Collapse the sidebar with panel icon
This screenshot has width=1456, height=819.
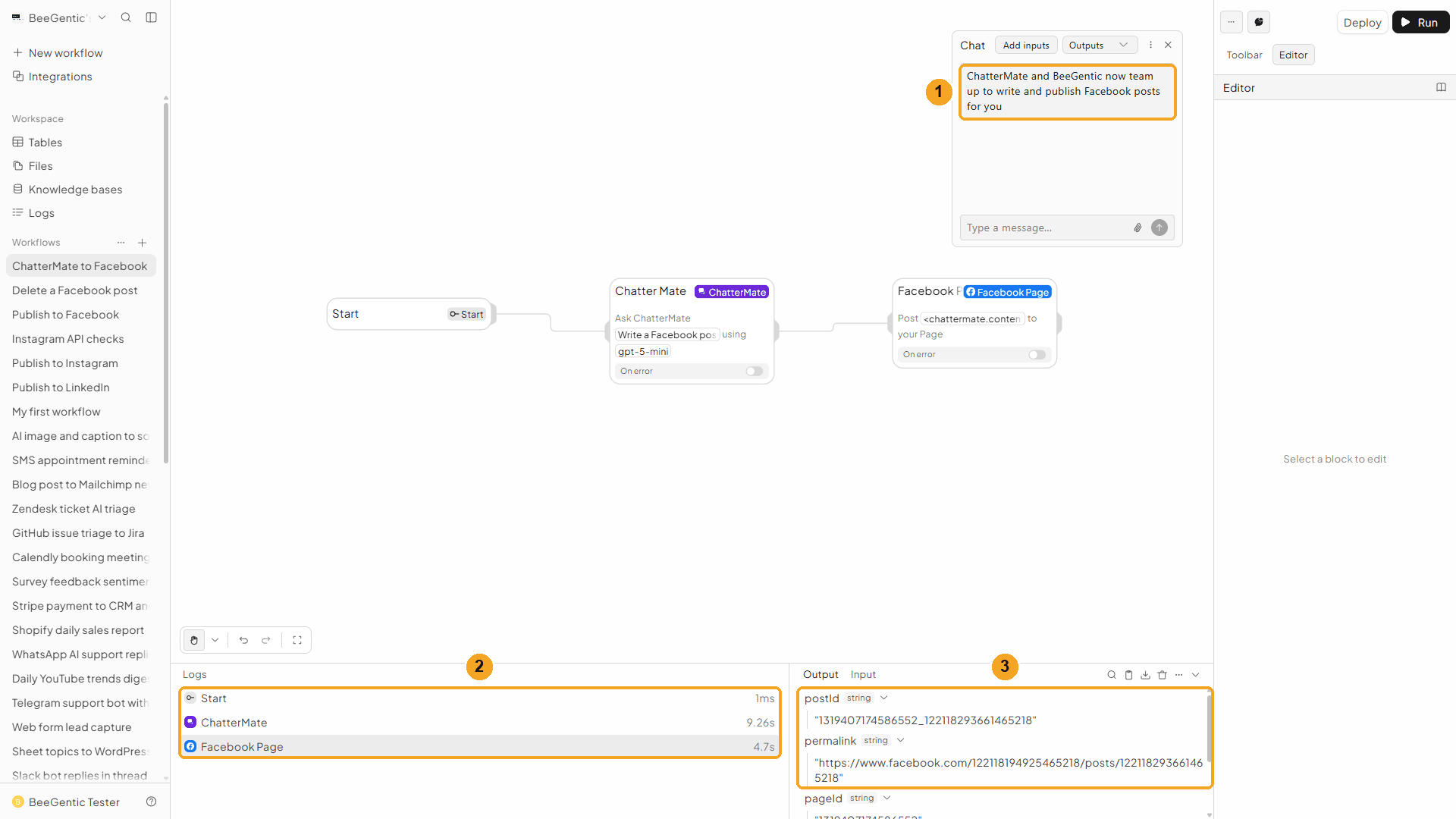pyautogui.click(x=152, y=17)
